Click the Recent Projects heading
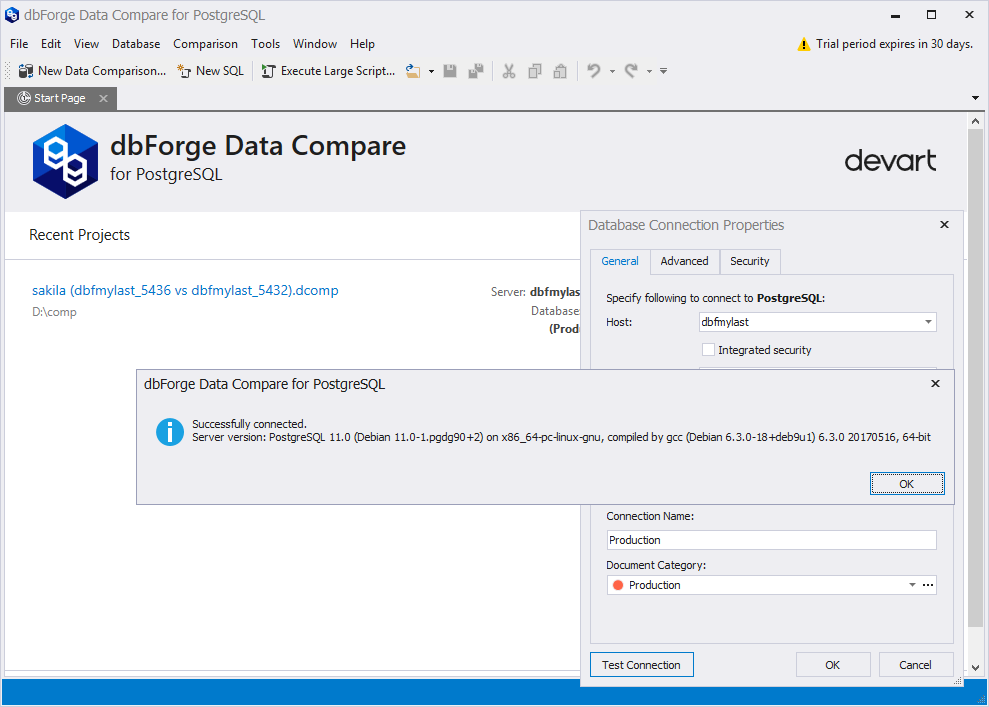 click(79, 235)
